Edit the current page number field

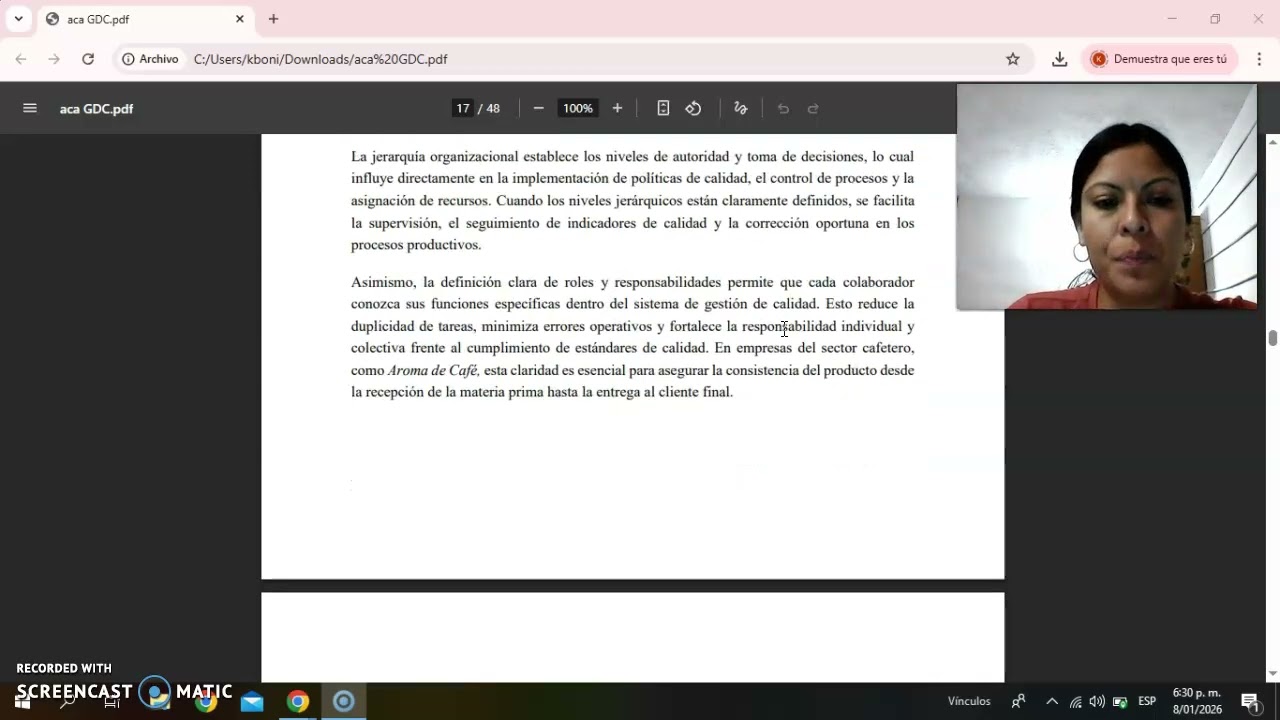[463, 108]
